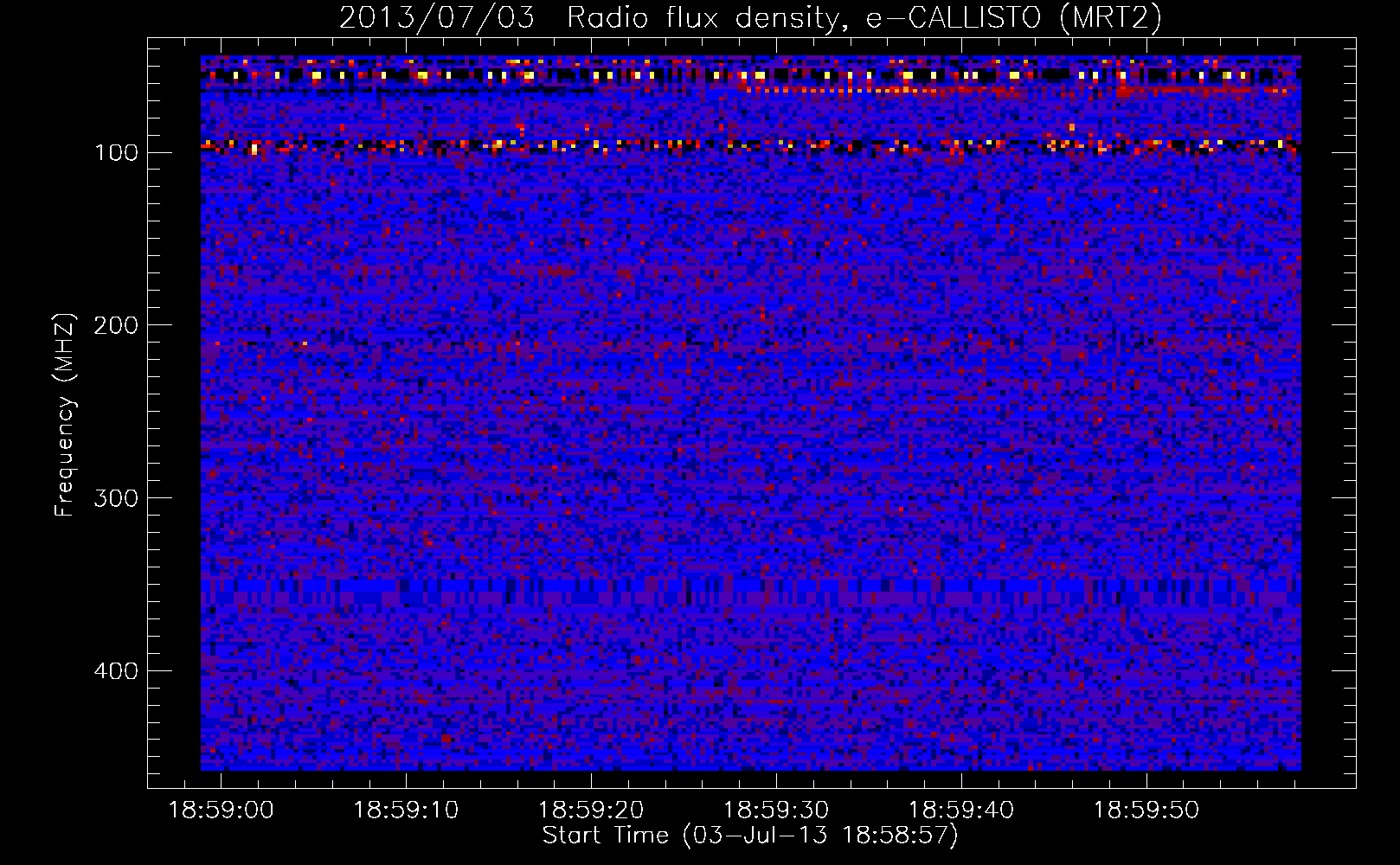Click the plot title text e-CALLISTO (MRT2)
This screenshot has height=865, width=1400.
click(x=1014, y=17)
